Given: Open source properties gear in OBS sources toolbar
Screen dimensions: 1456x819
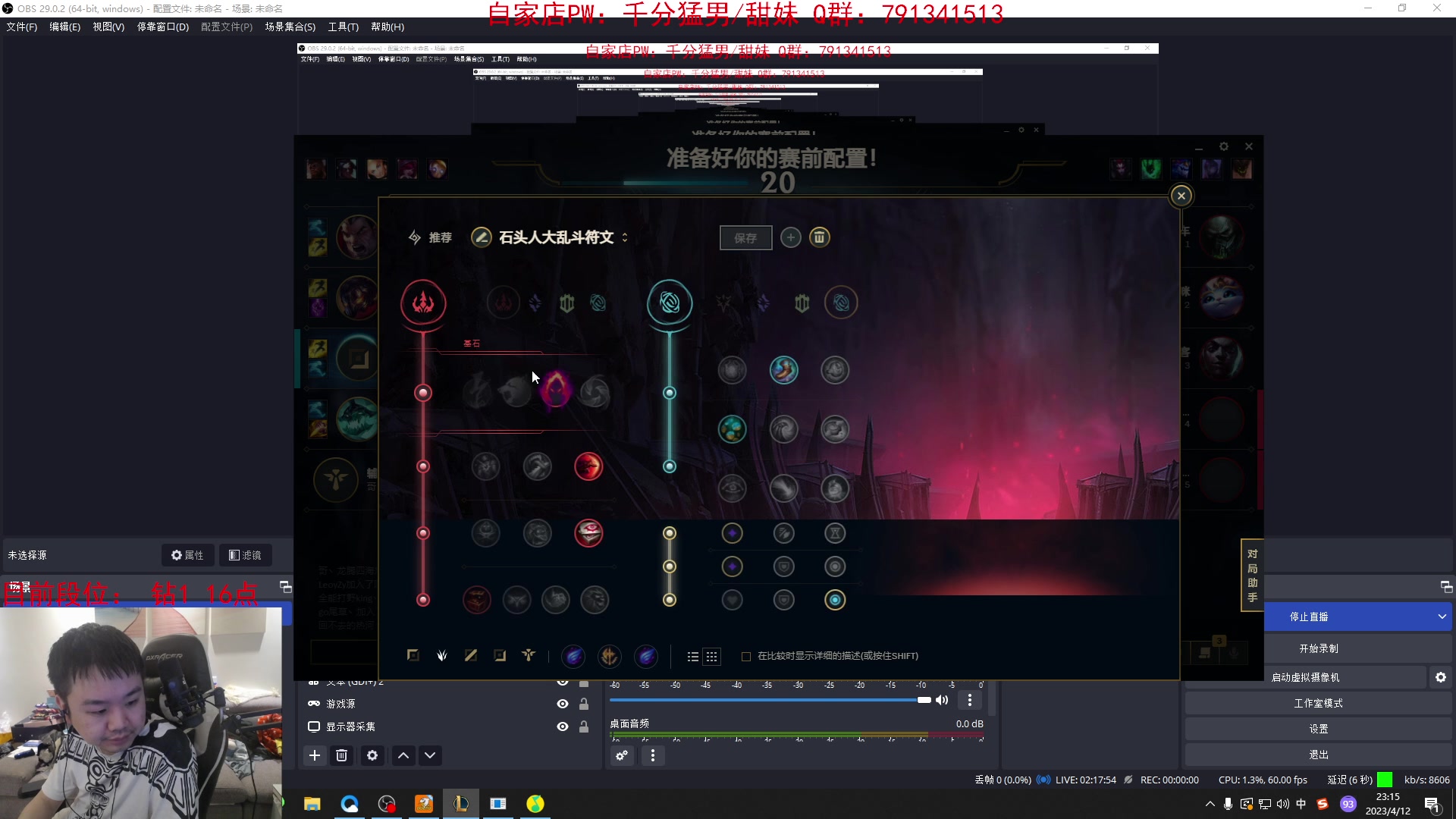Looking at the screenshot, I should click(x=372, y=755).
